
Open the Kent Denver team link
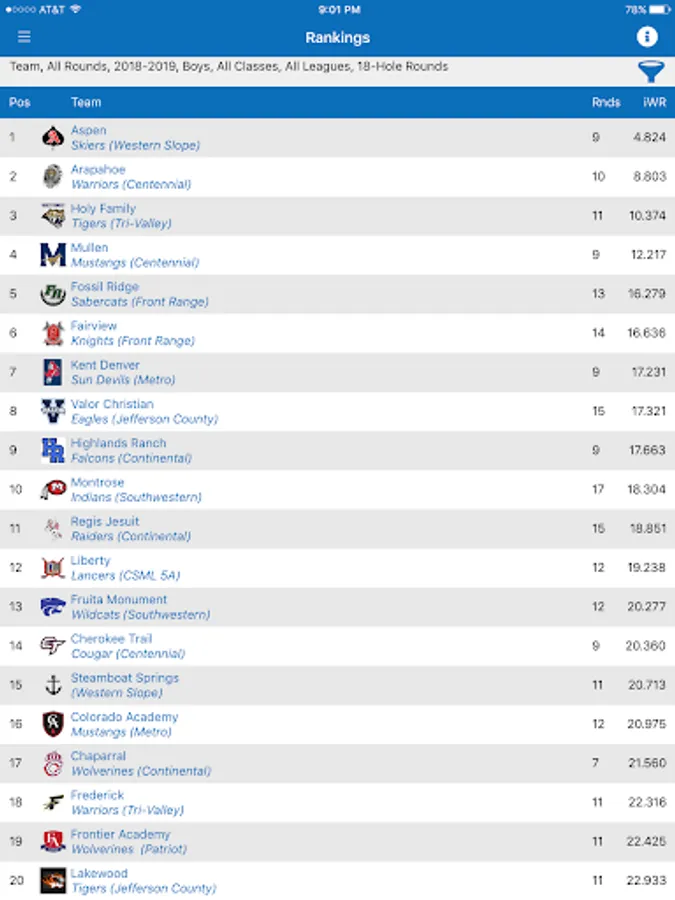pyautogui.click(x=105, y=365)
